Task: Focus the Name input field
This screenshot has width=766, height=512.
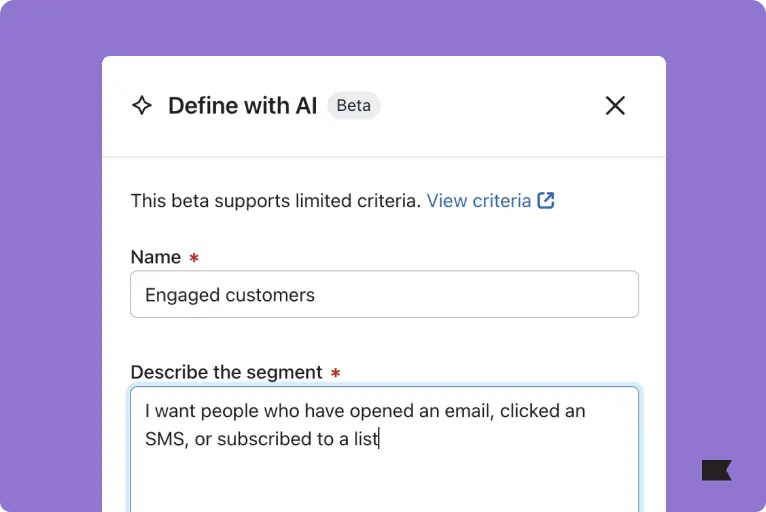Action: tap(384, 295)
